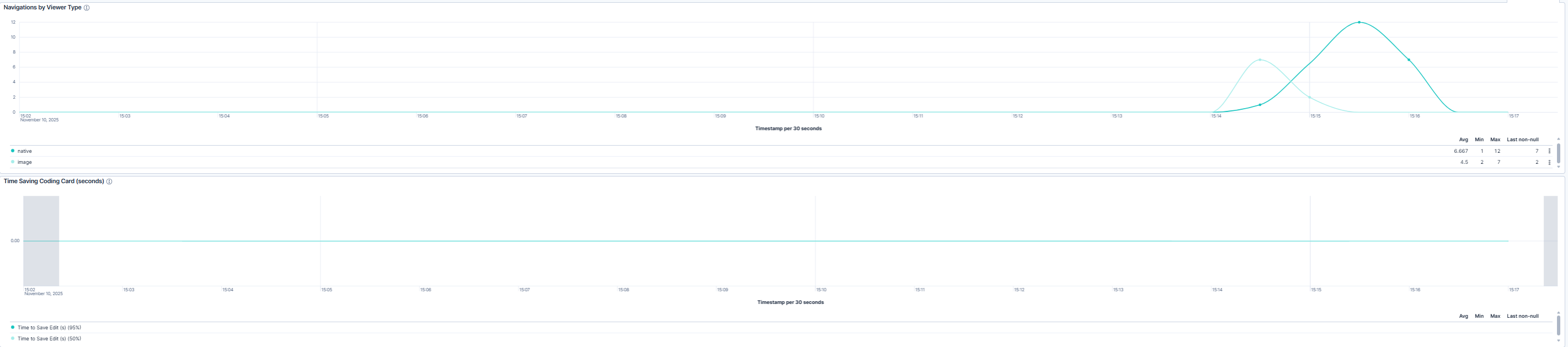Click the Time Saving Coding Card (seconds) title
The image size is (1568, 347).
coord(54,181)
